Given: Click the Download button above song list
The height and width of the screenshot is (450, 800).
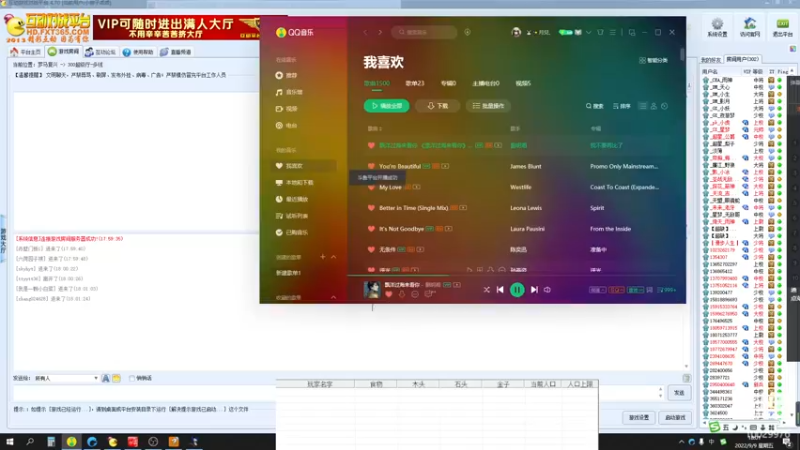Looking at the screenshot, I should (x=437, y=106).
